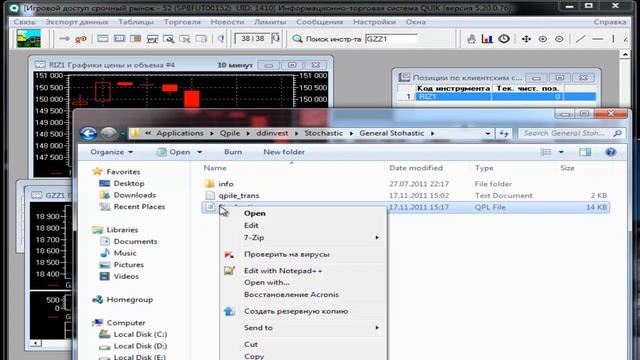The height and width of the screenshot is (360, 640).
Task: Click QUIK workspace scrollbar up arrow
Action: [625, 54]
